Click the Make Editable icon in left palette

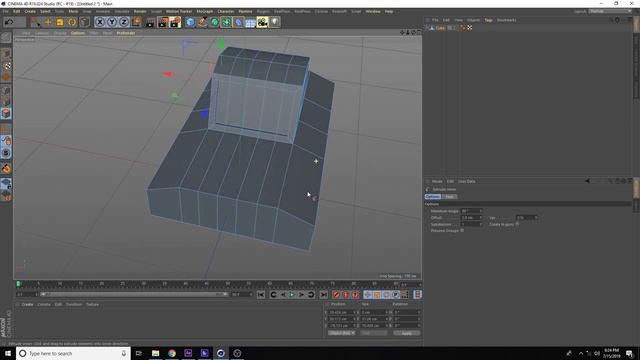6,38
